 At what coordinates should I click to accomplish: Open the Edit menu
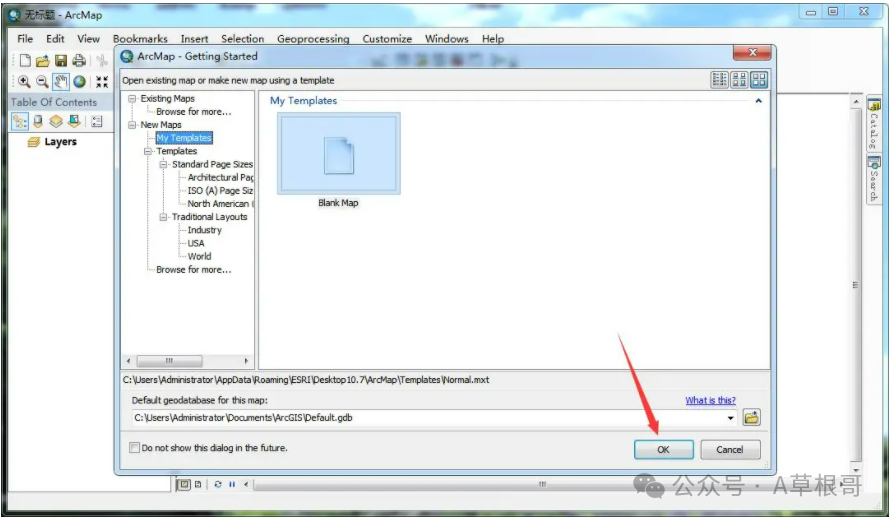click(55, 39)
